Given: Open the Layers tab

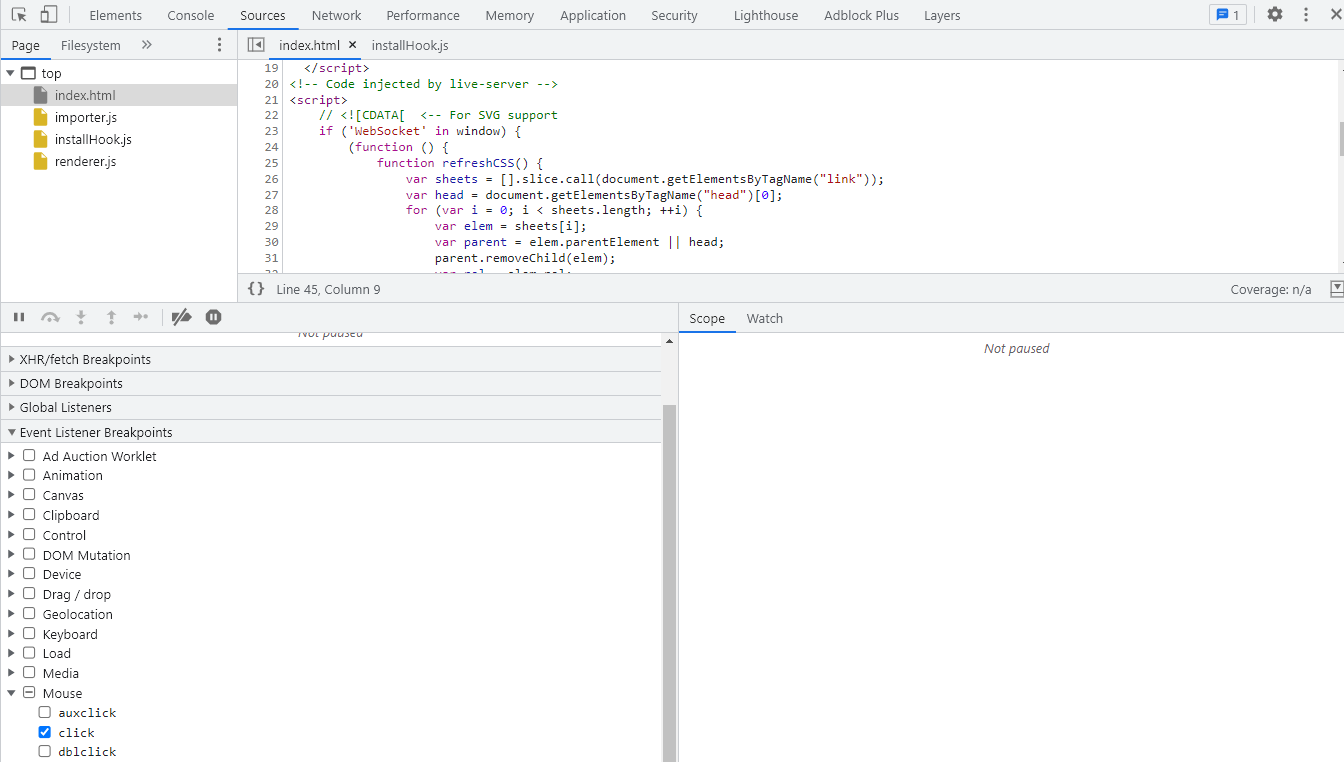Looking at the screenshot, I should point(942,15).
